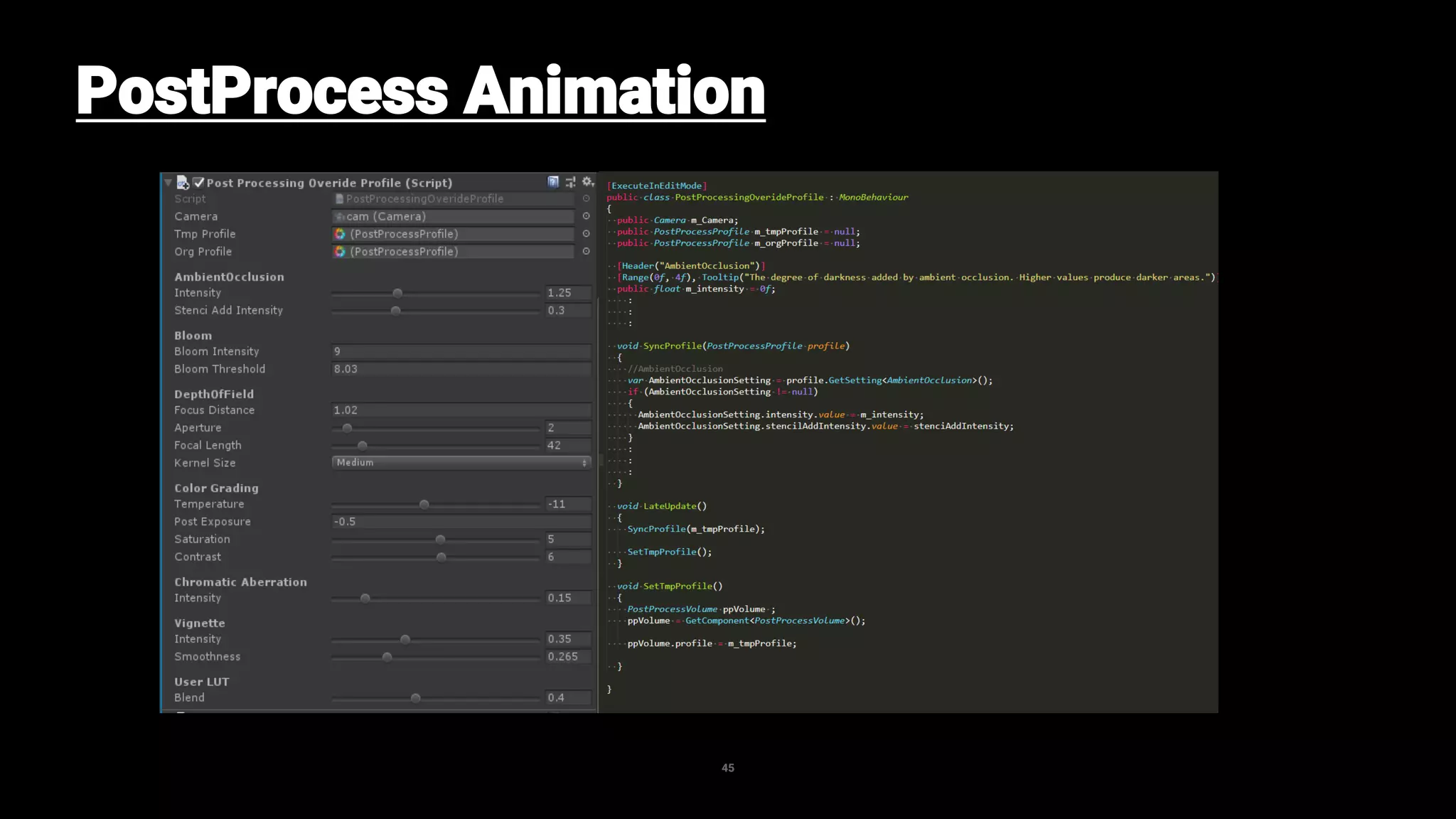Open the component help reference icon
1456x819 pixels.
[x=553, y=182]
